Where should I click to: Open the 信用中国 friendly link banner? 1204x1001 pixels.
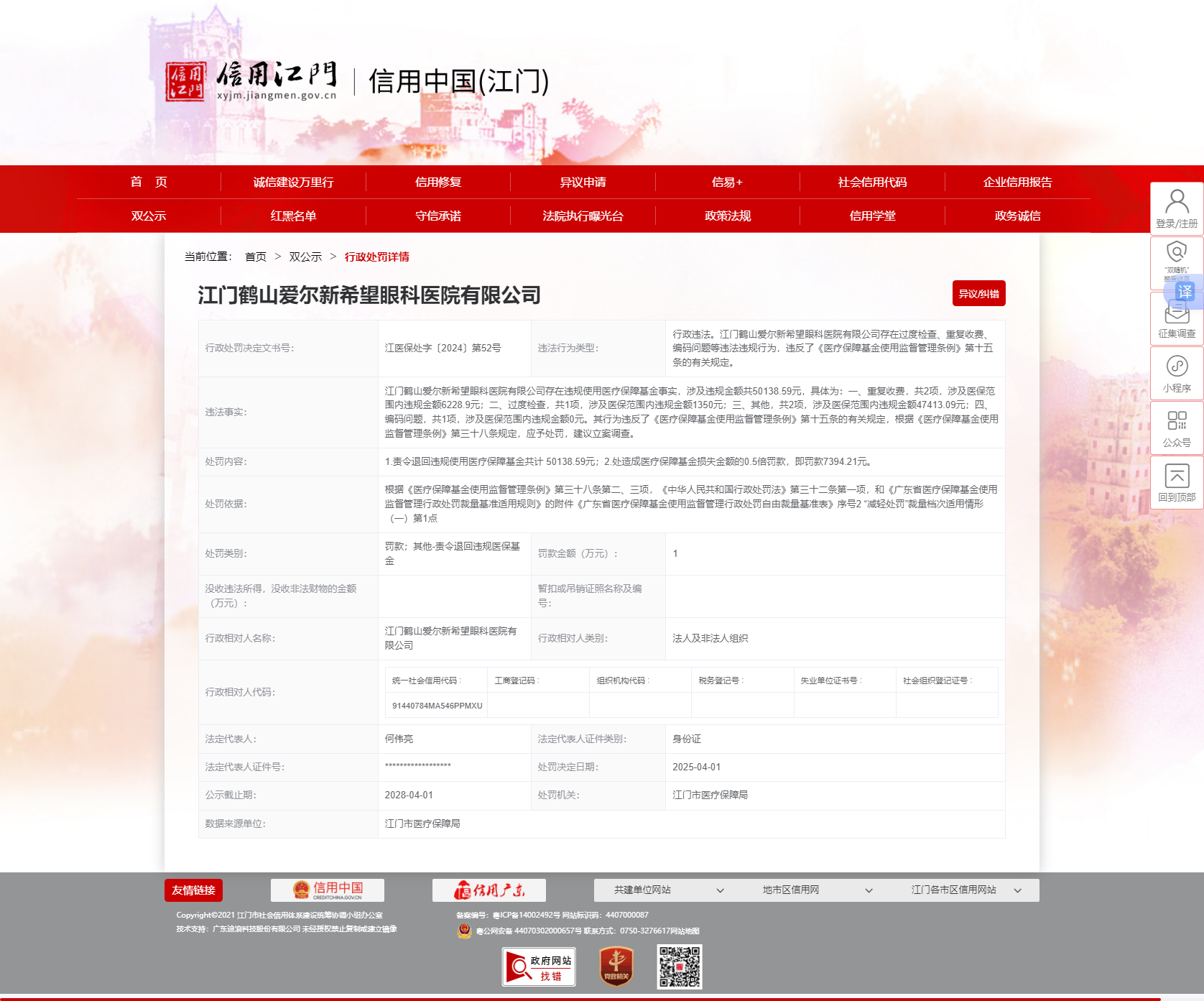click(x=328, y=890)
